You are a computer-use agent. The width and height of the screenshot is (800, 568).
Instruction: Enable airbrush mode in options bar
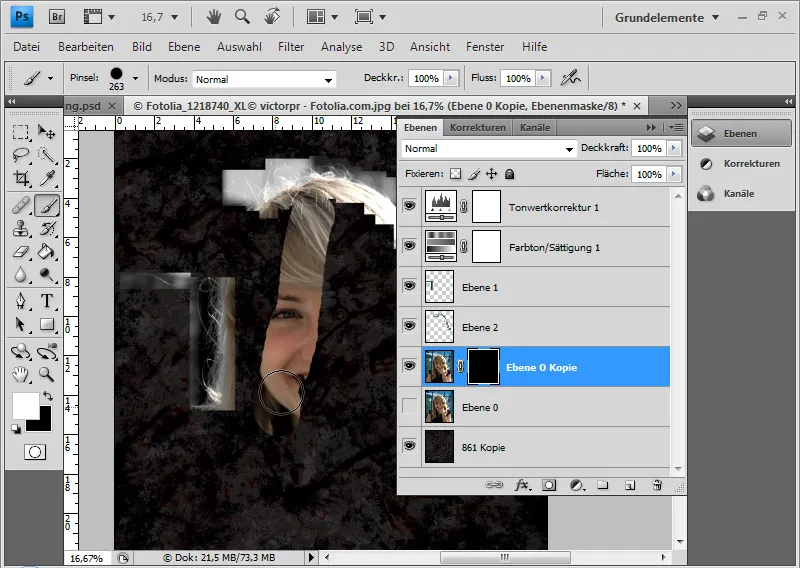[571, 78]
